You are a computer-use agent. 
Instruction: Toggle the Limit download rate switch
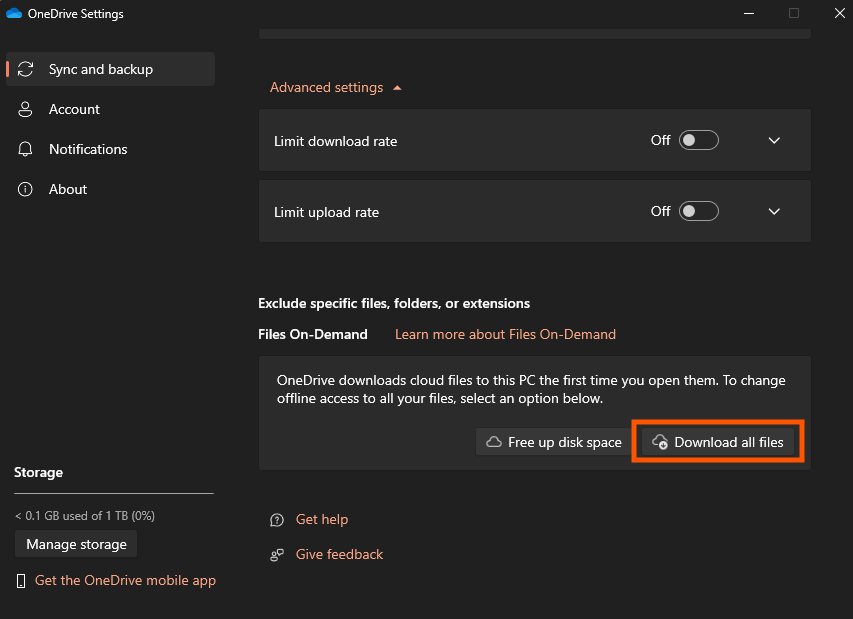699,140
